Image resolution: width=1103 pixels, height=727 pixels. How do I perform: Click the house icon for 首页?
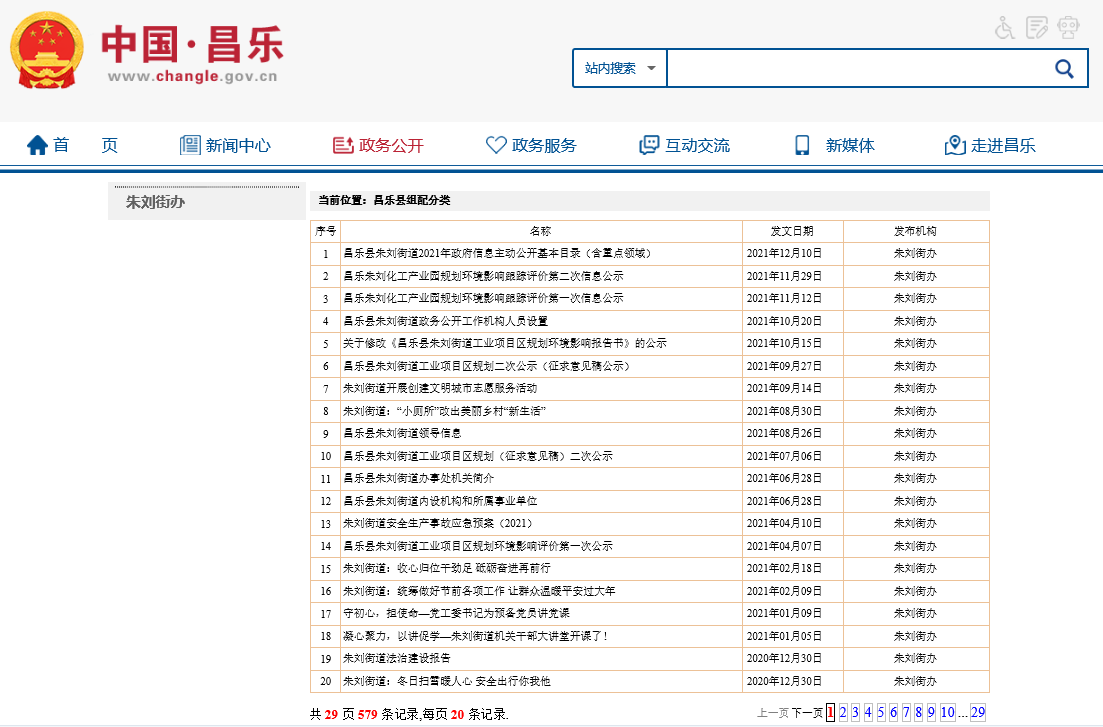[37, 146]
